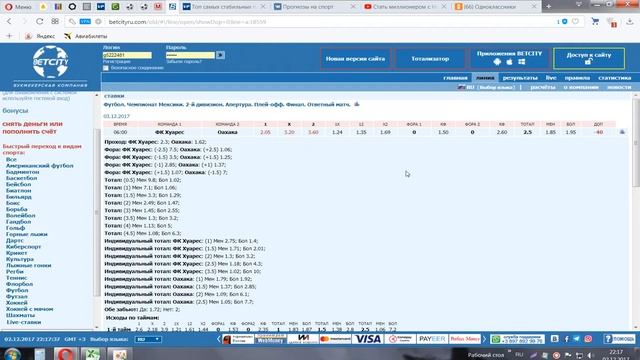640x360 pixels.
Task: Open Windows Start menu
Action: 12,353
